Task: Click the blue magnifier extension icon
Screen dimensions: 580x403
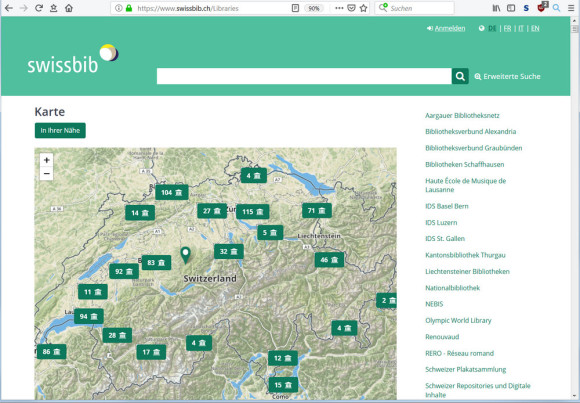Action: [x=557, y=8]
